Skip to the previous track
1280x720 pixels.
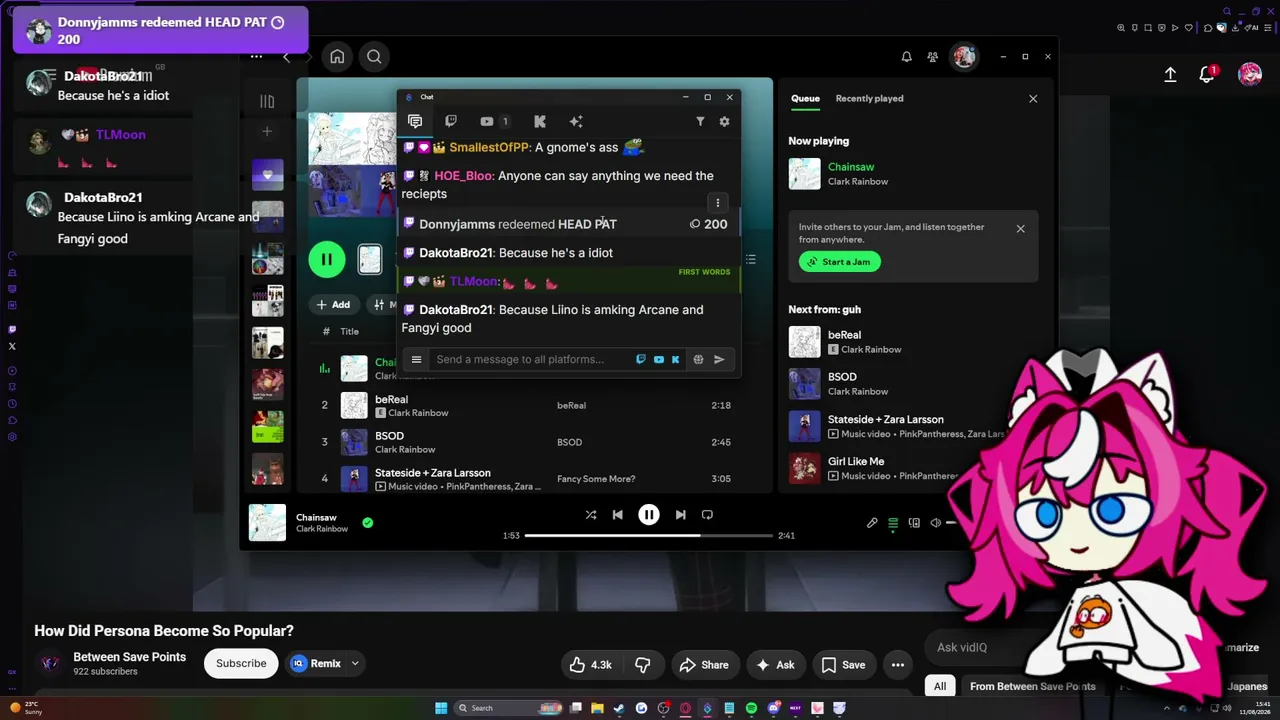pyautogui.click(x=617, y=515)
